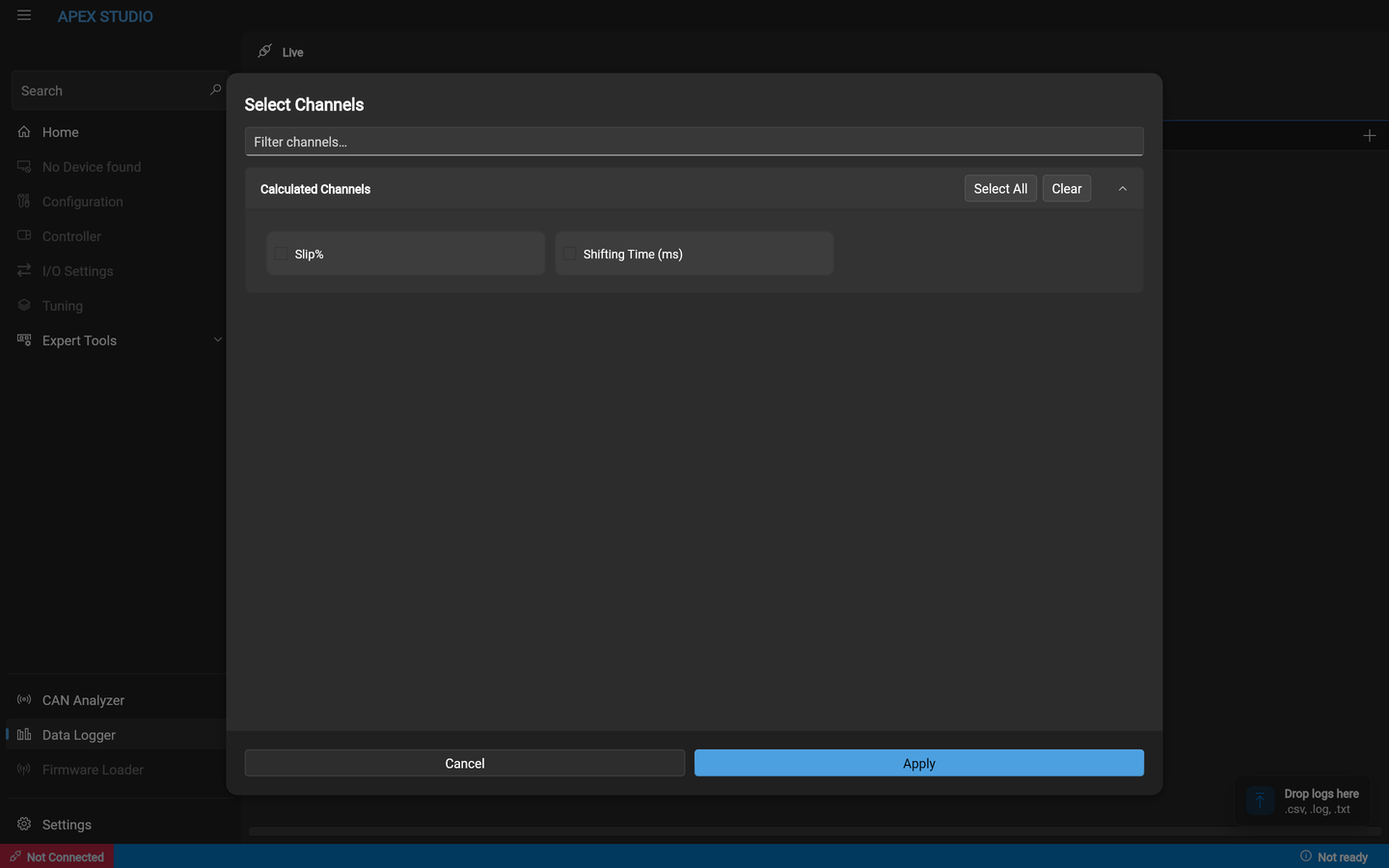Viewport: 1389px width, 868px height.
Task: Click the Not ready info icon
Action: click(1306, 855)
